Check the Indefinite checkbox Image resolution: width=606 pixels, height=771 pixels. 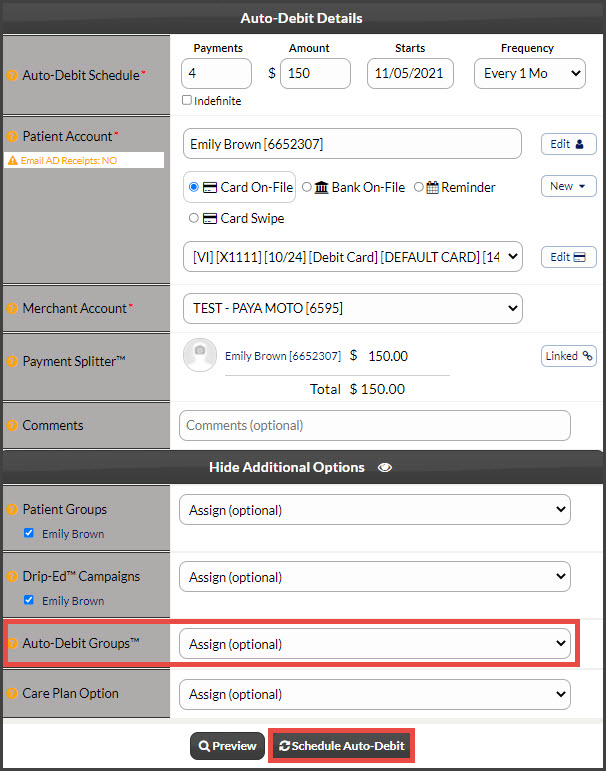pyautogui.click(x=186, y=100)
